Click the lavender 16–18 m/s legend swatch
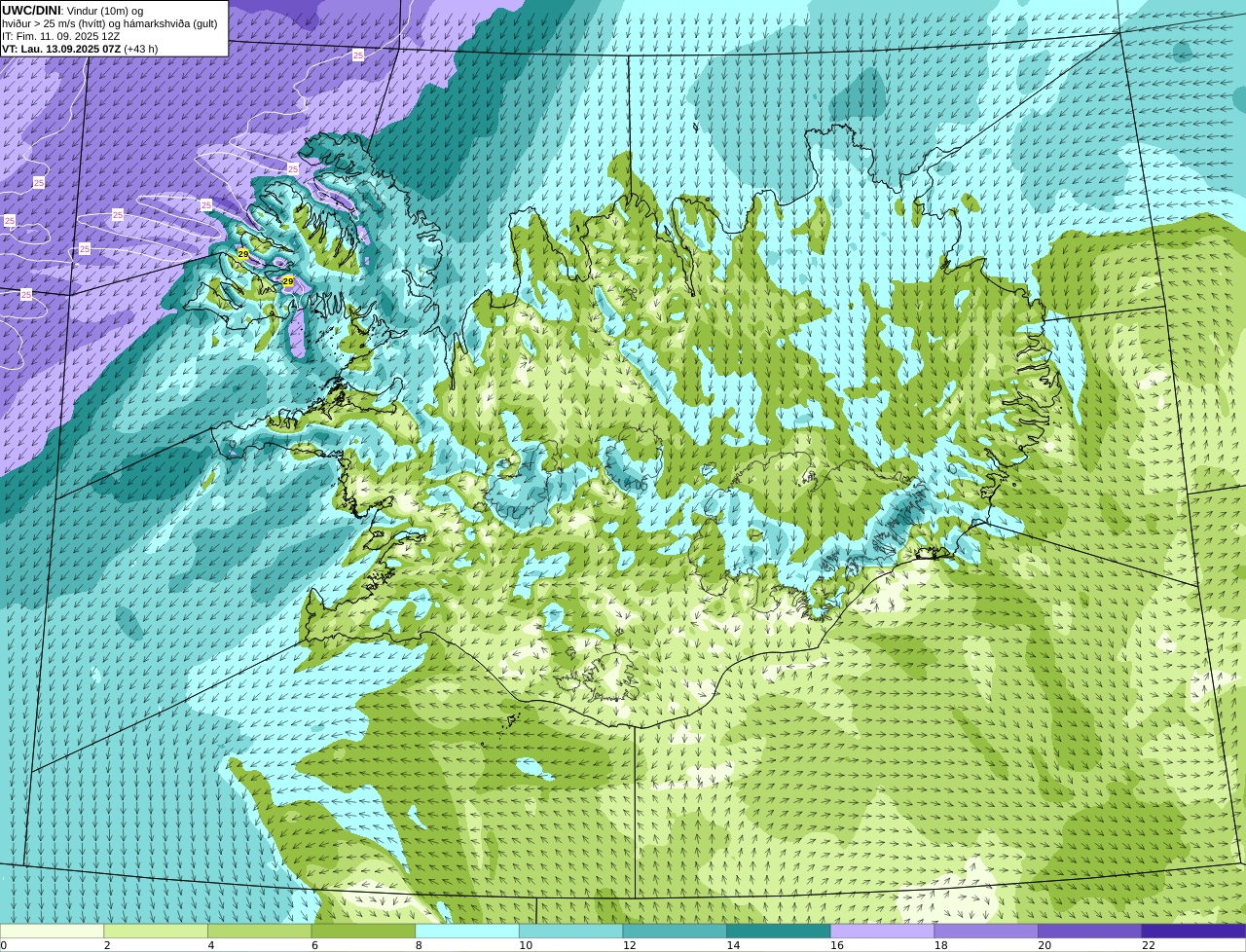 882,931
